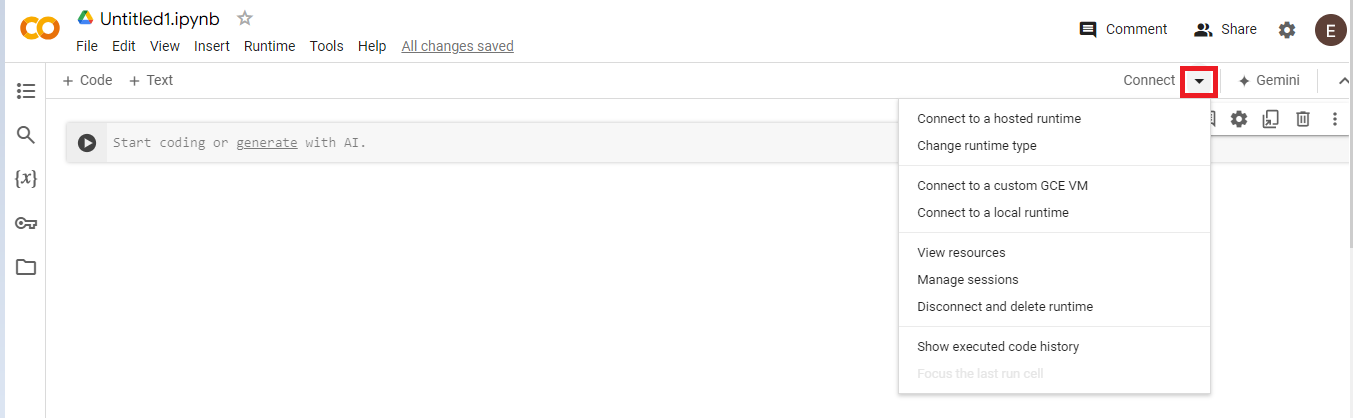Select Connect to a hosted runtime
Image resolution: width=1353 pixels, height=418 pixels.
(999, 119)
